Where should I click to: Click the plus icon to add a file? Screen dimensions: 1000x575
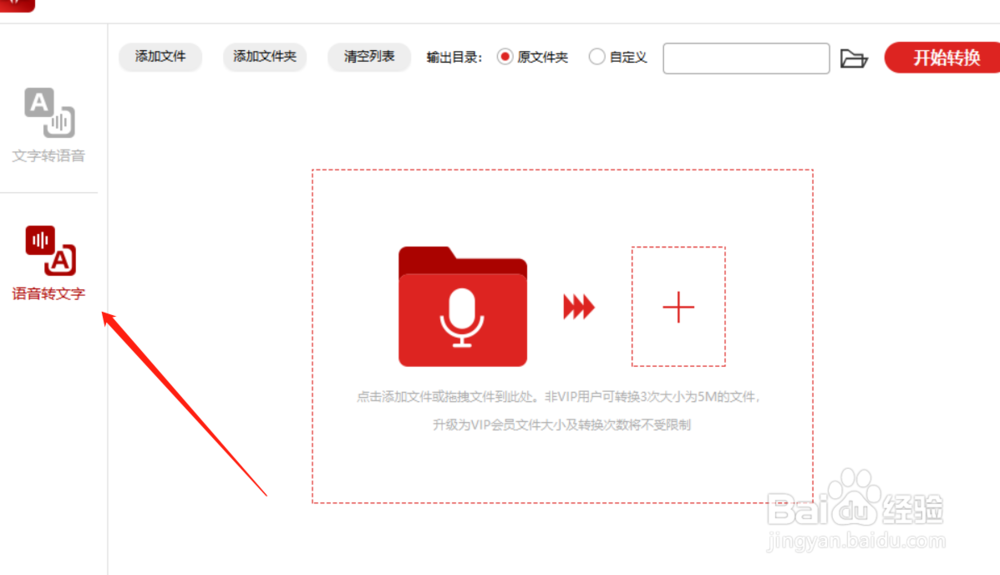(x=678, y=307)
